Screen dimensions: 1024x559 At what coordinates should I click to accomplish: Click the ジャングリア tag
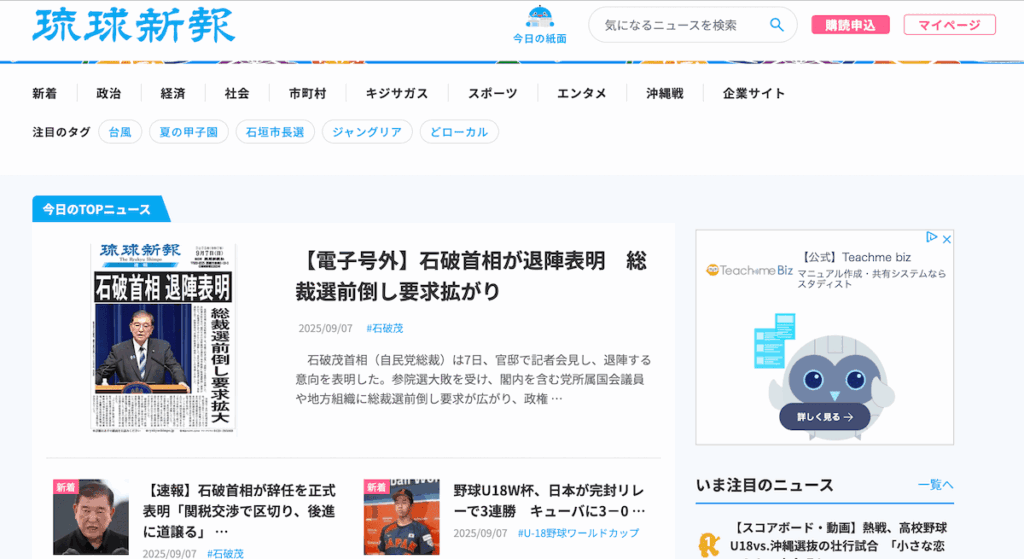pos(367,132)
